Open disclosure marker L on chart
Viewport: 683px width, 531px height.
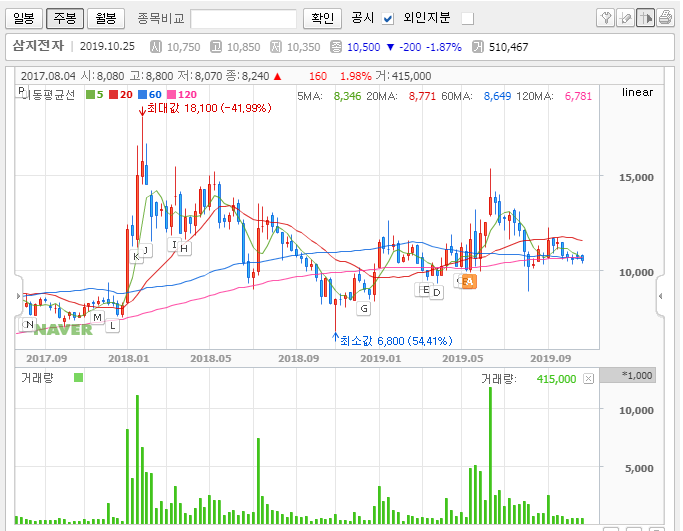pyautogui.click(x=113, y=325)
